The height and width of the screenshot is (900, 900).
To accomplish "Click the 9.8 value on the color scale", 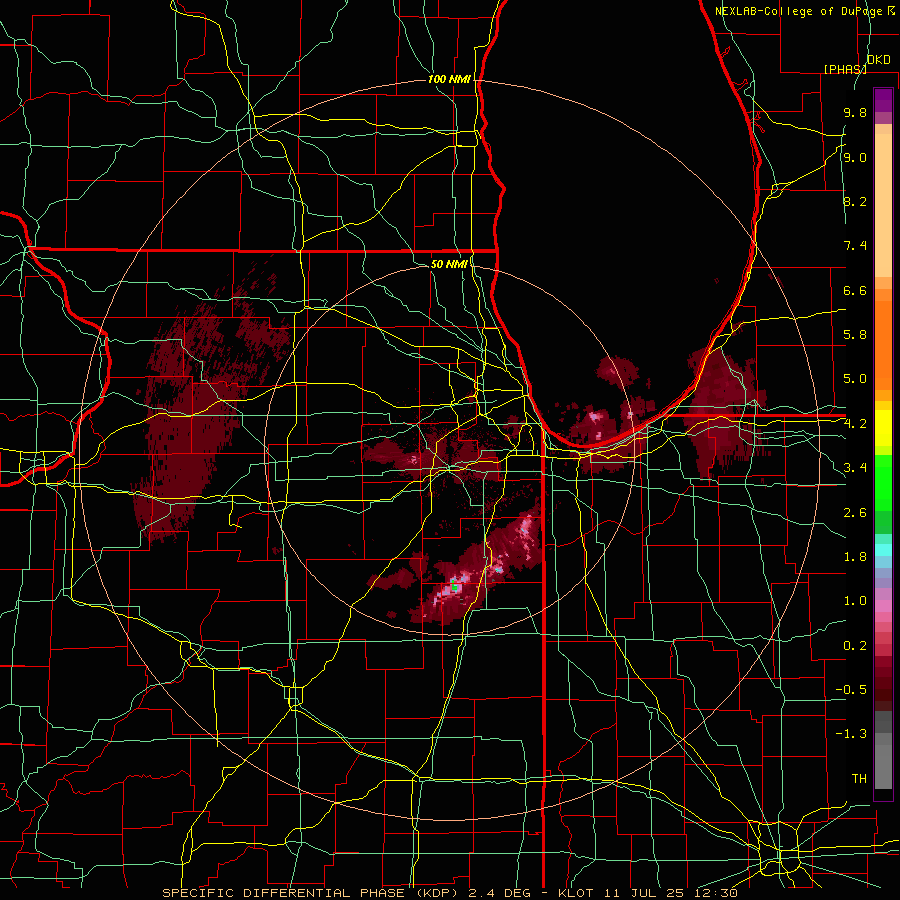I will 855,113.
